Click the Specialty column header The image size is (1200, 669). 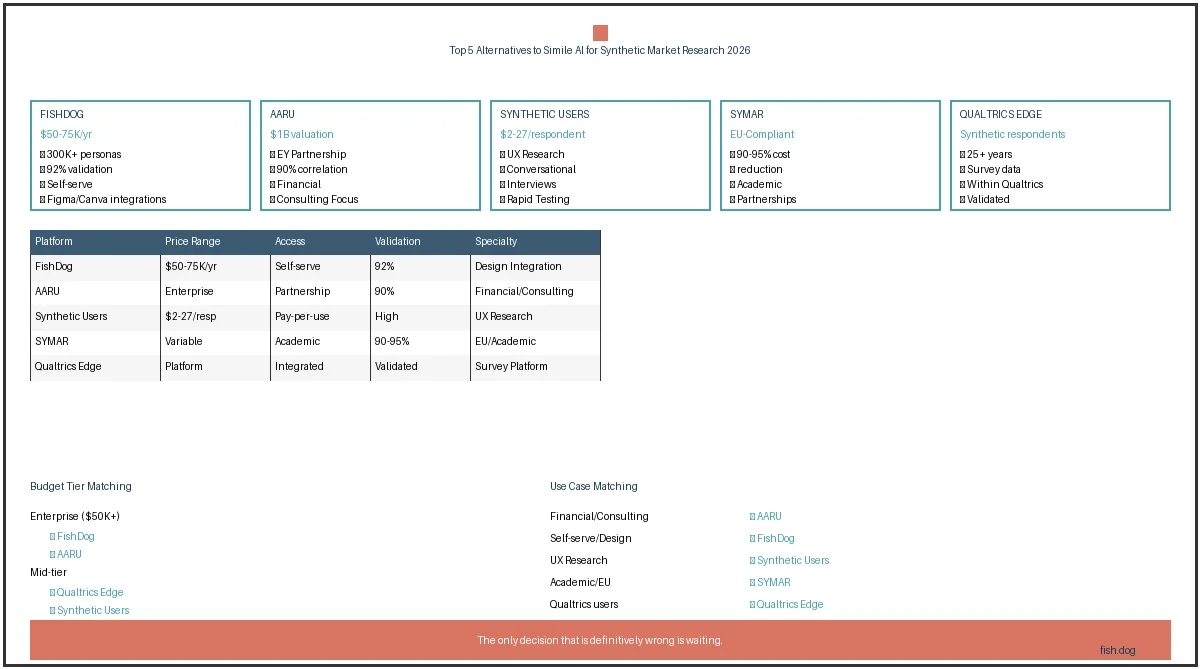point(535,242)
